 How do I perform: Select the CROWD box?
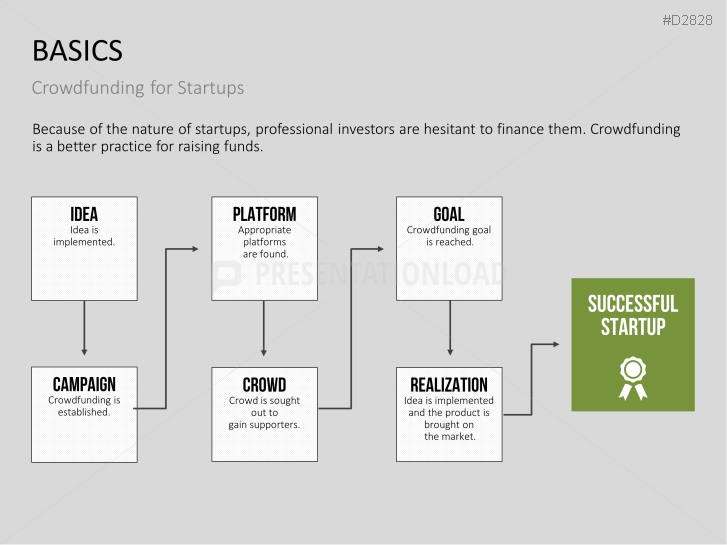coord(264,414)
